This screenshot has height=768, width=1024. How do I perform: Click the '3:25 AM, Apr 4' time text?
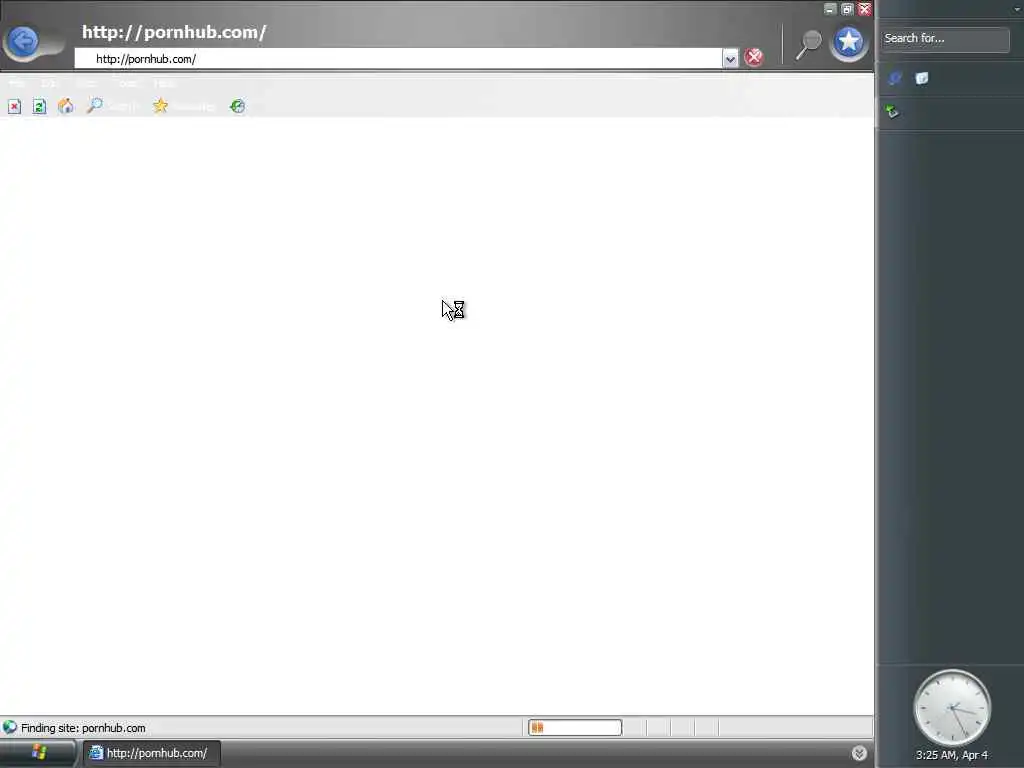pos(952,755)
